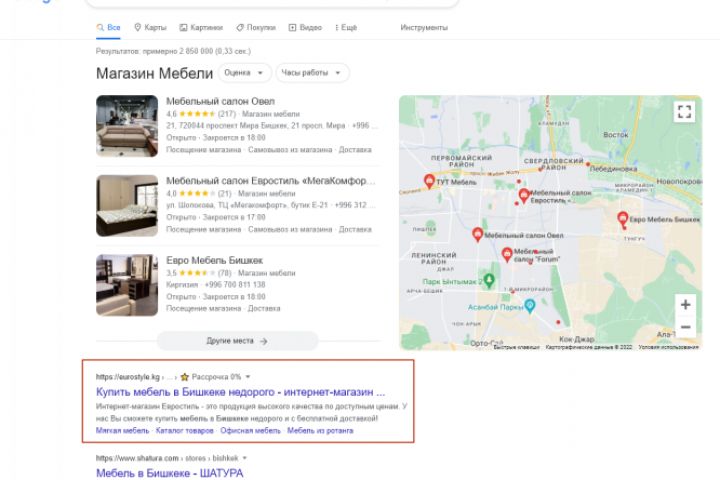Click the Парк Ынтымак 2 map marker
Viewport: 720px width, 480px height.
tap(489, 281)
